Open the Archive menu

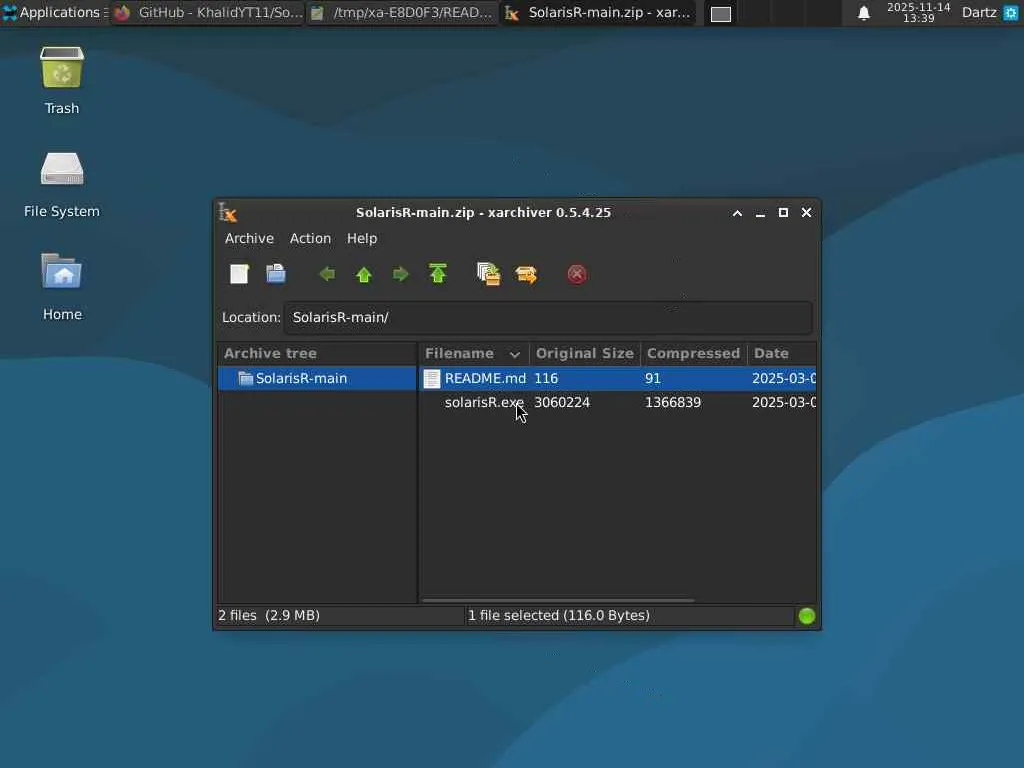pos(249,238)
